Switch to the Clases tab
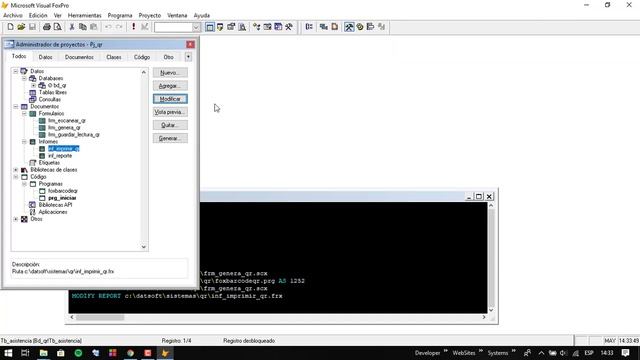The height and width of the screenshot is (360, 640). click(114, 57)
